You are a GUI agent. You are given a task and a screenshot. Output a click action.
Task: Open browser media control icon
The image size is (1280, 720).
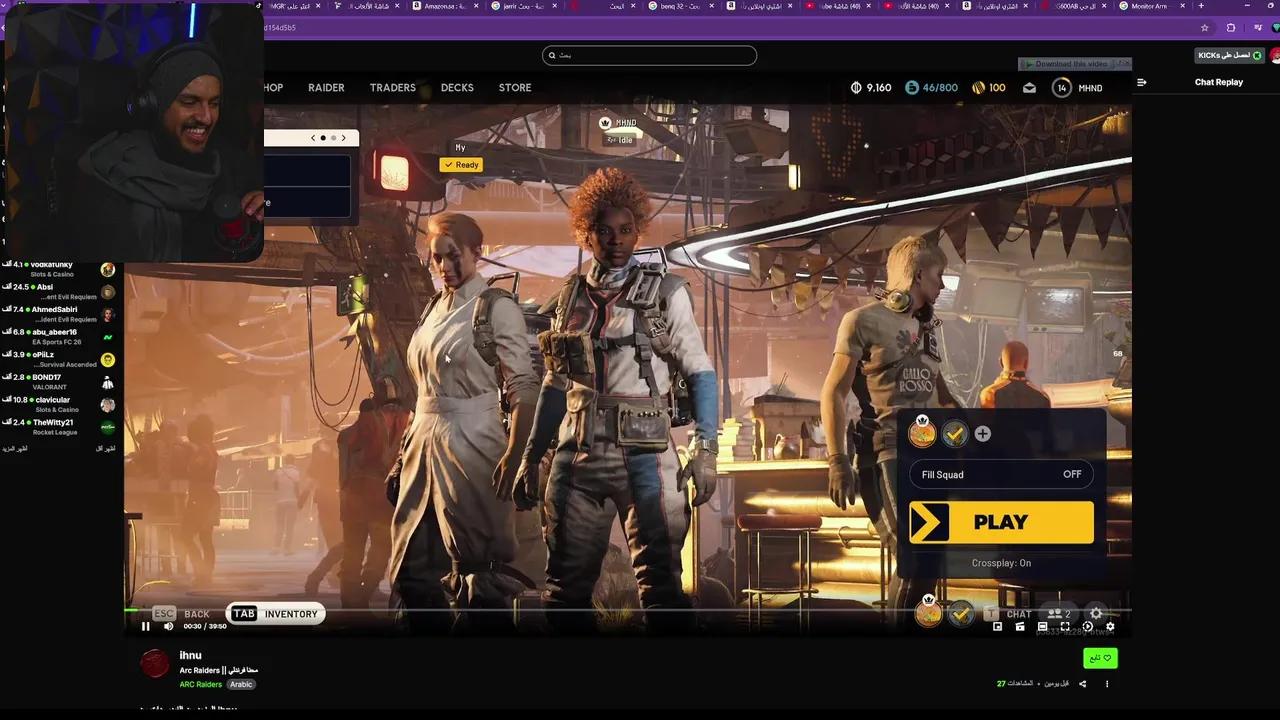tap(1257, 28)
